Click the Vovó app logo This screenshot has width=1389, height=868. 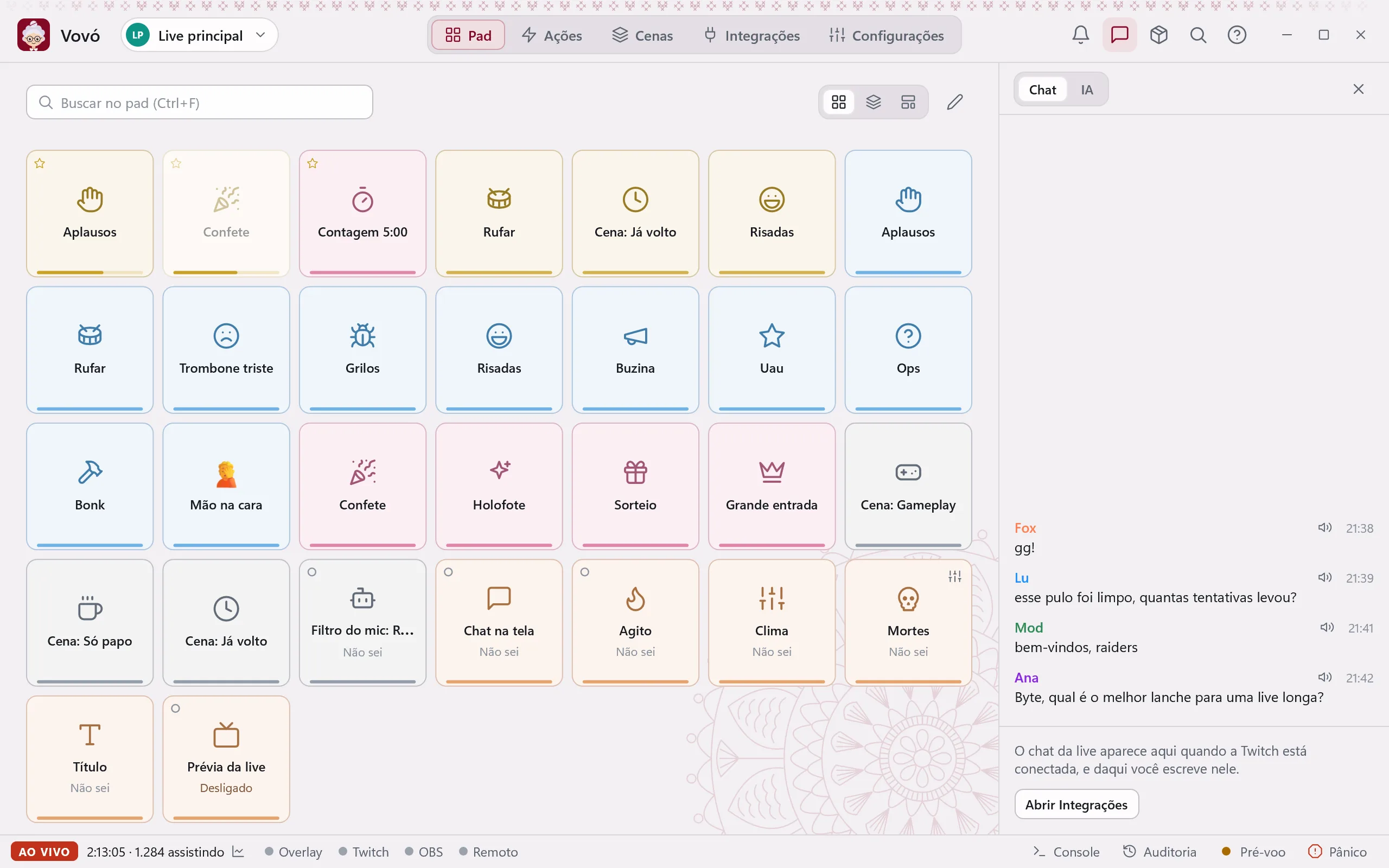[x=33, y=35]
